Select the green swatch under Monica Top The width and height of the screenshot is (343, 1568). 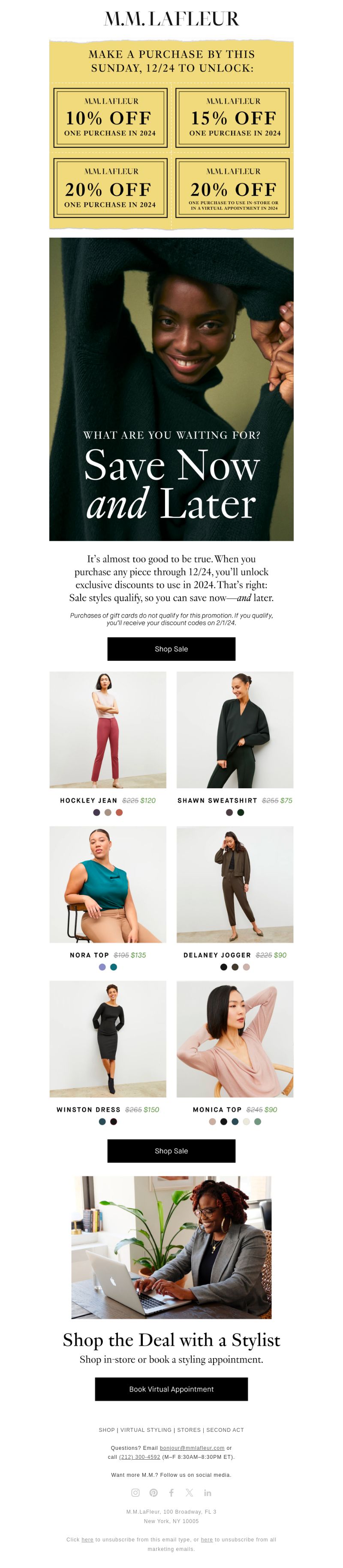(258, 1121)
